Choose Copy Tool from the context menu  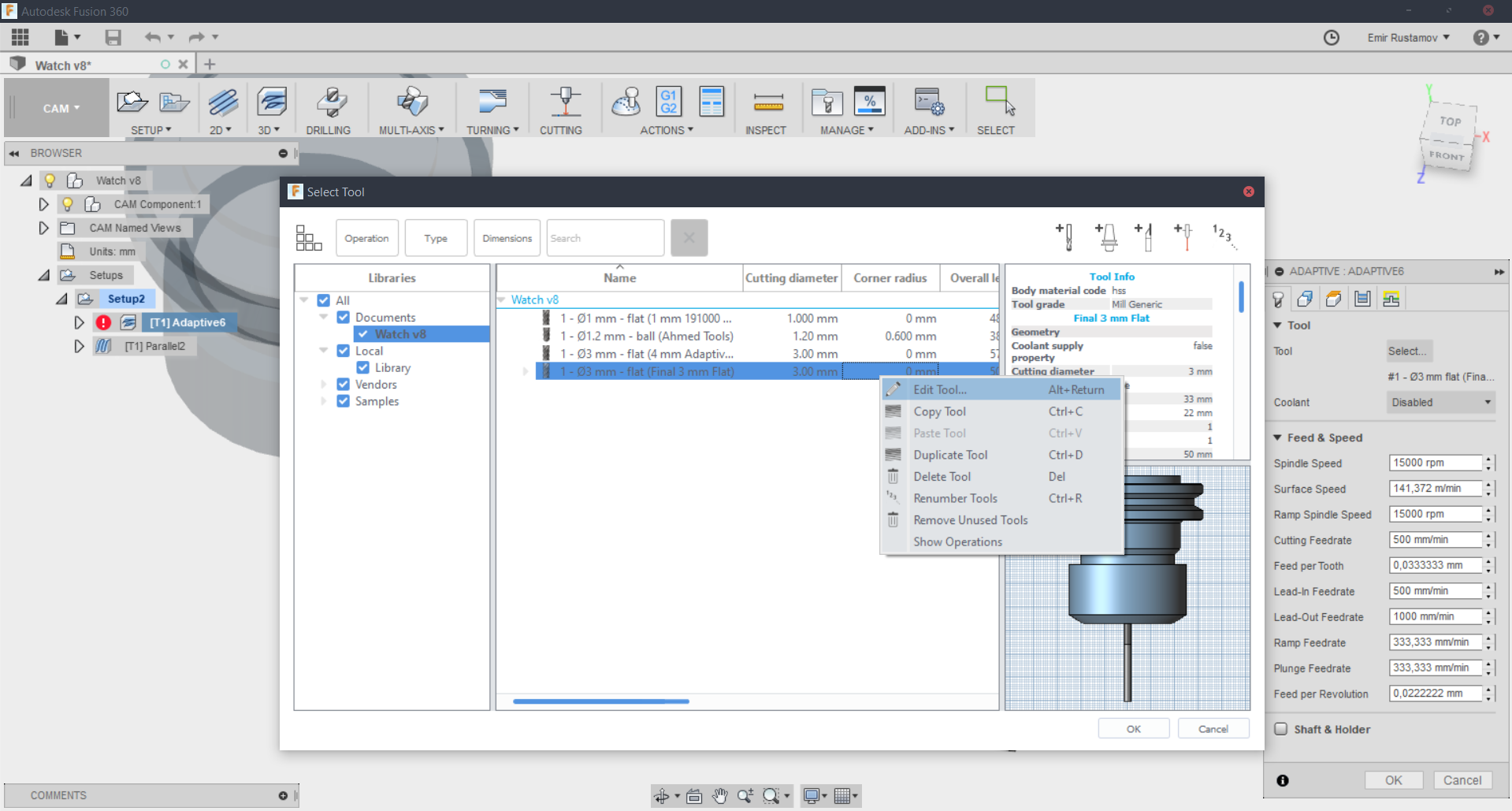tap(1001, 411)
